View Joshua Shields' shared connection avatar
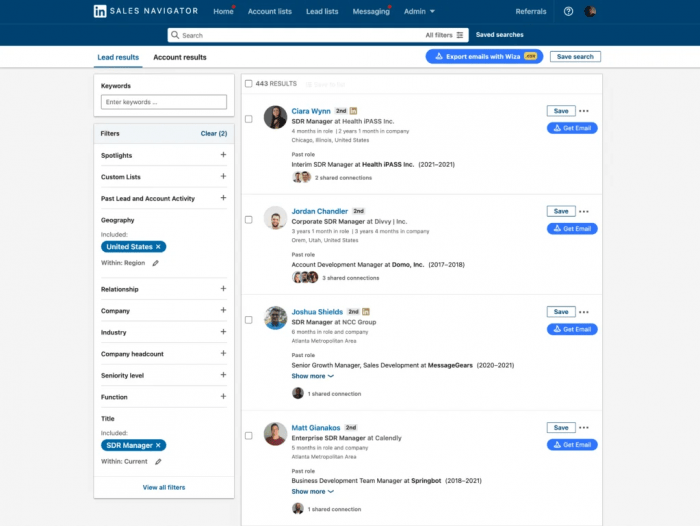This screenshot has height=526, width=700. pyautogui.click(x=298, y=393)
